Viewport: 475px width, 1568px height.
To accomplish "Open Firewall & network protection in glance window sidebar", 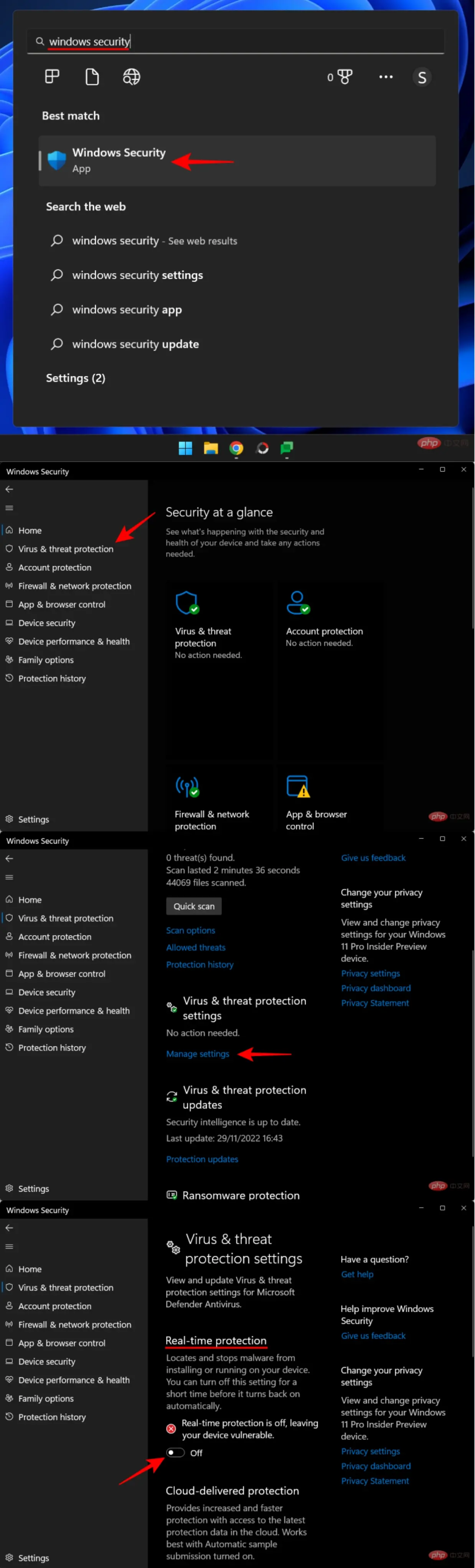I will coord(74,586).
